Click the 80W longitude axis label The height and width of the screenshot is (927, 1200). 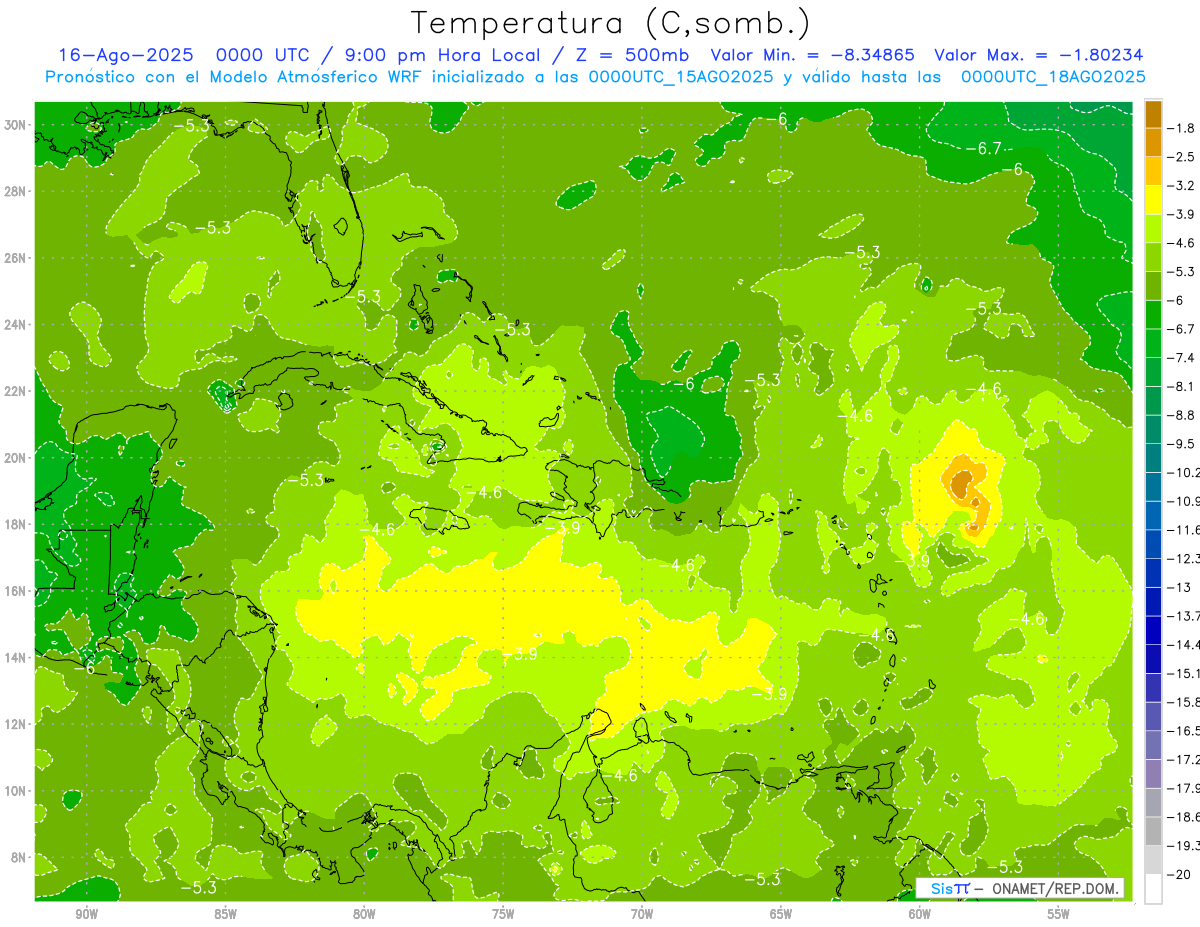[364, 914]
